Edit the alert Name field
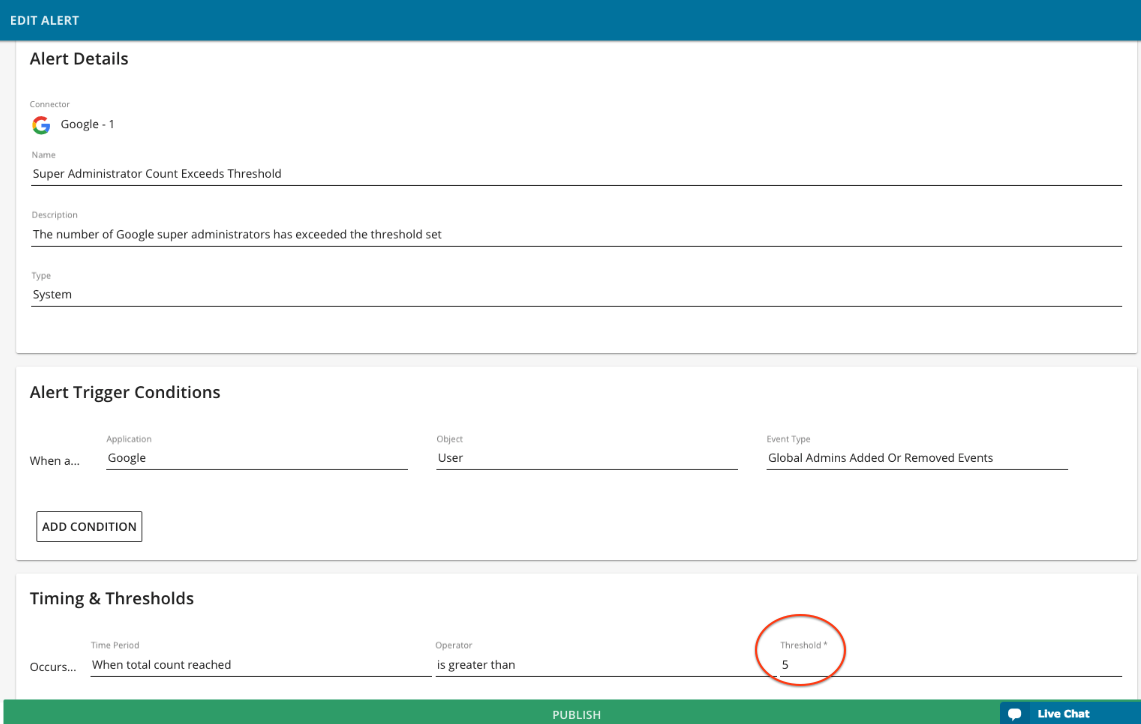The height and width of the screenshot is (724, 1141). click(x=576, y=174)
